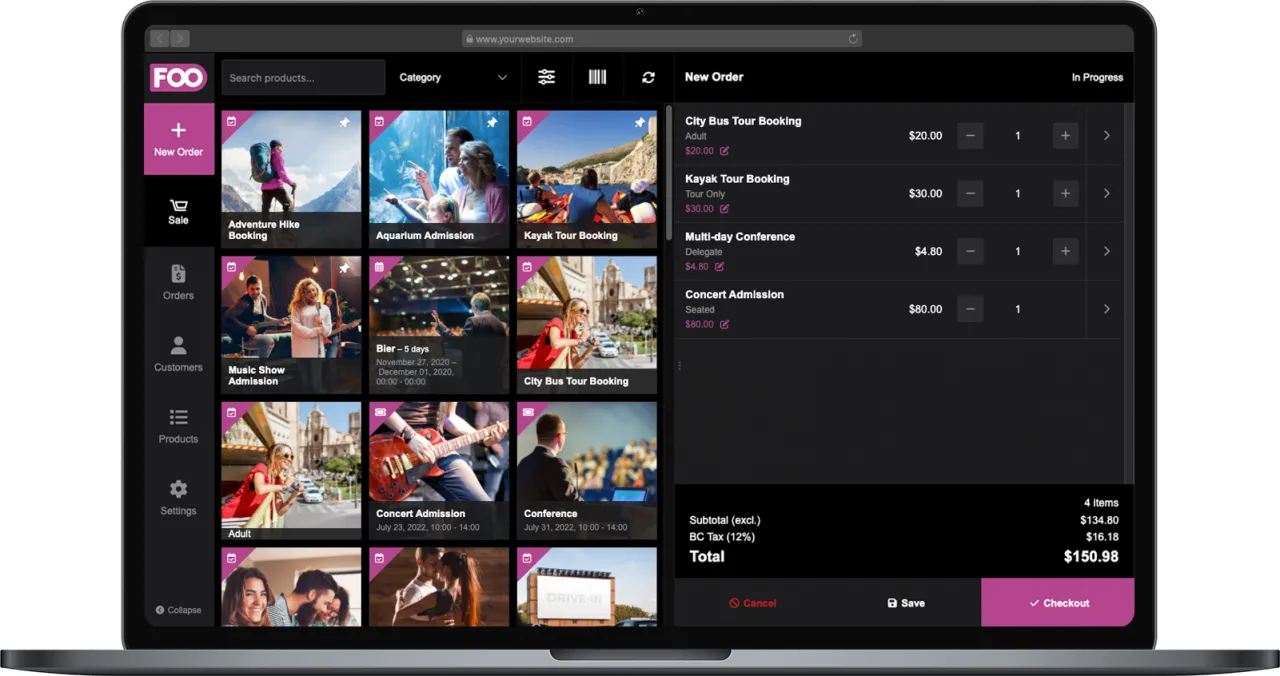Go to Customers in the sidebar
1280x676 pixels.
pos(178,354)
